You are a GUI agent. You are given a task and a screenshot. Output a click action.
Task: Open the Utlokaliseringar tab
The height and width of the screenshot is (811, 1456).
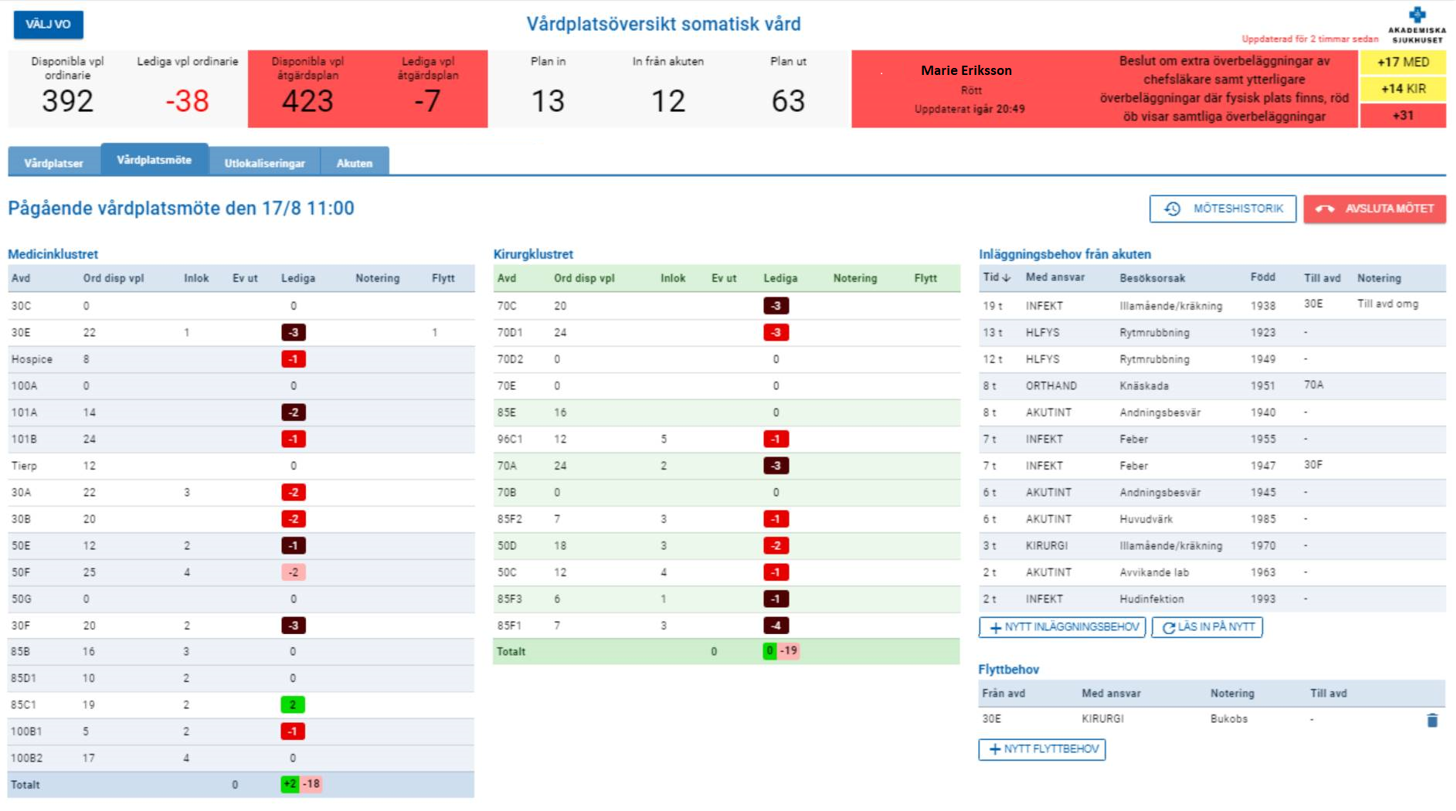pyautogui.click(x=264, y=162)
